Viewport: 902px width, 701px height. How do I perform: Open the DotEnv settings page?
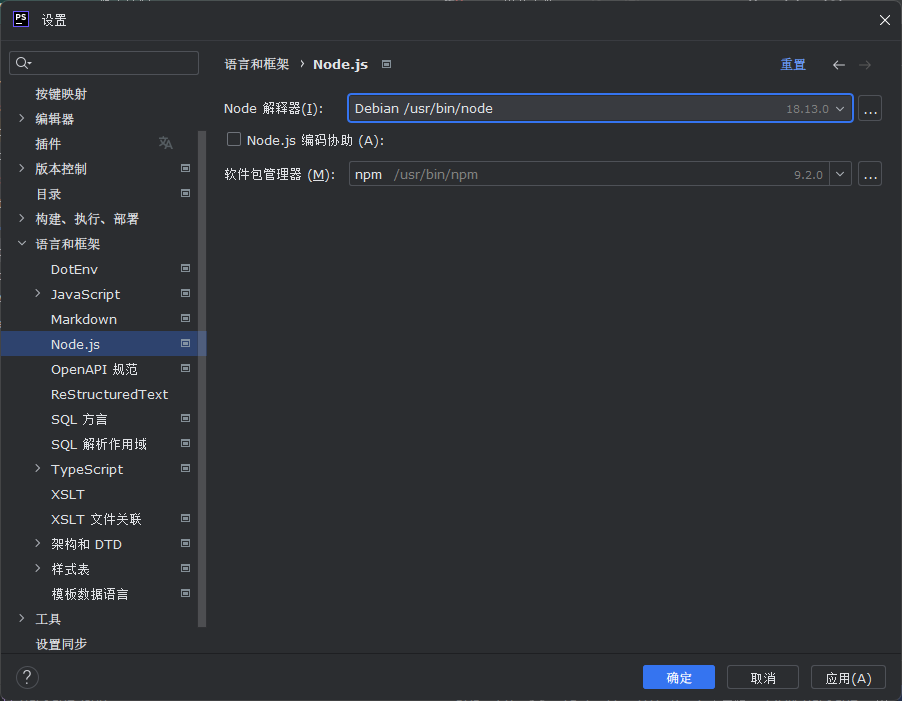pos(74,269)
